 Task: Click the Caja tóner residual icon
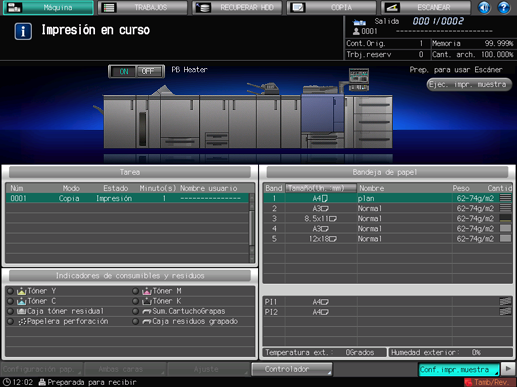coord(21,311)
